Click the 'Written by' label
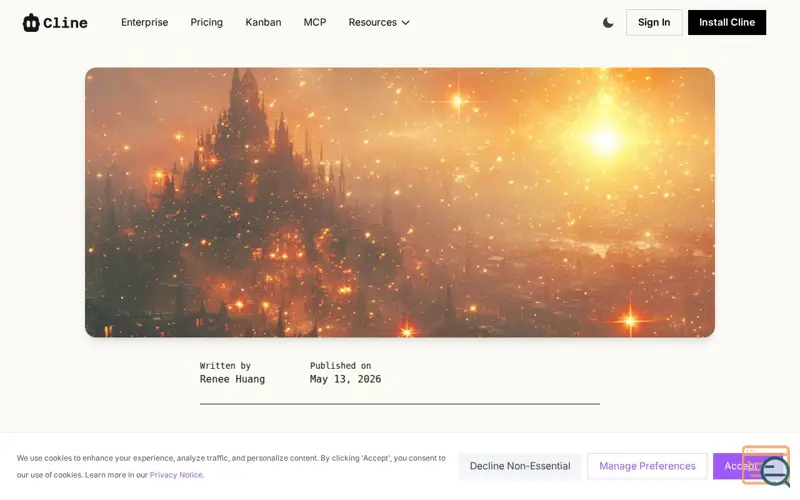 [x=225, y=366]
